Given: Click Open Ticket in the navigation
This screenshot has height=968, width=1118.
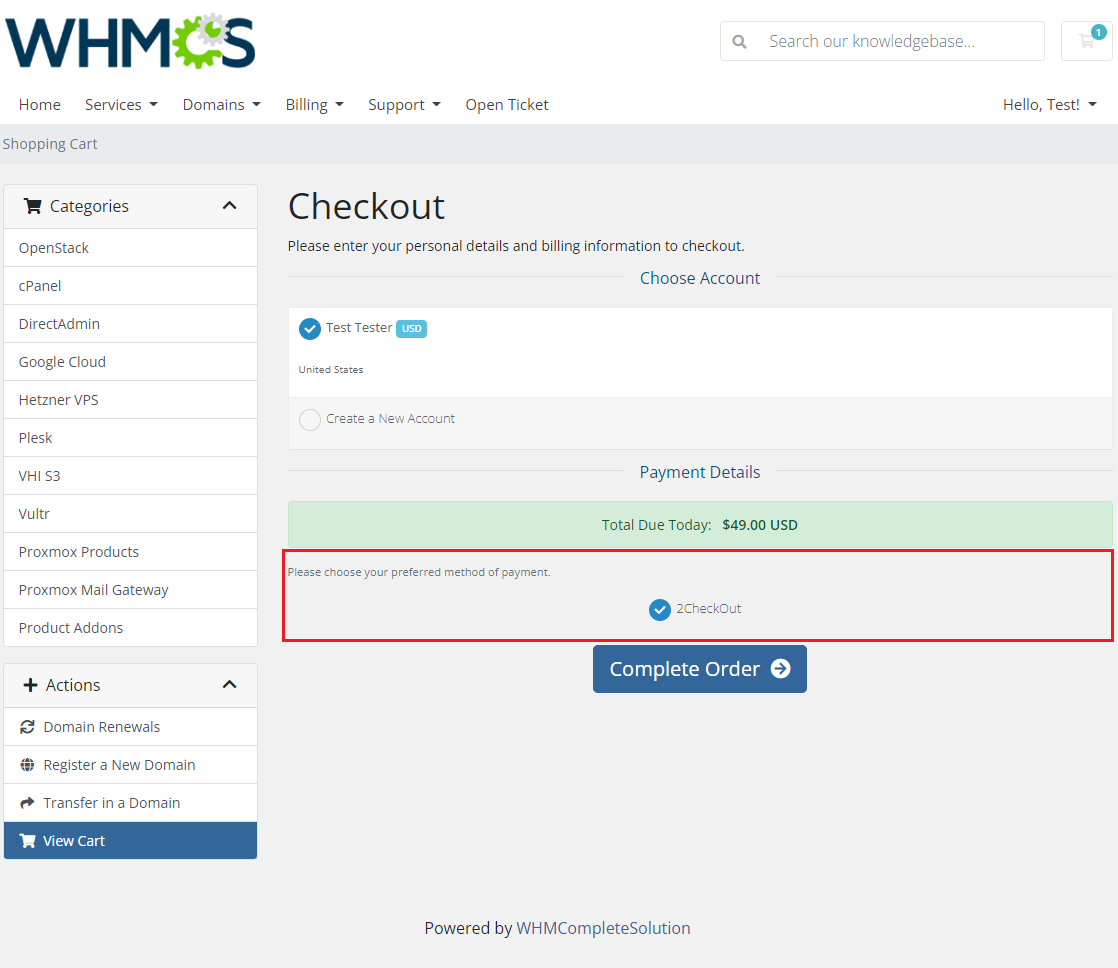Looking at the screenshot, I should click(507, 105).
